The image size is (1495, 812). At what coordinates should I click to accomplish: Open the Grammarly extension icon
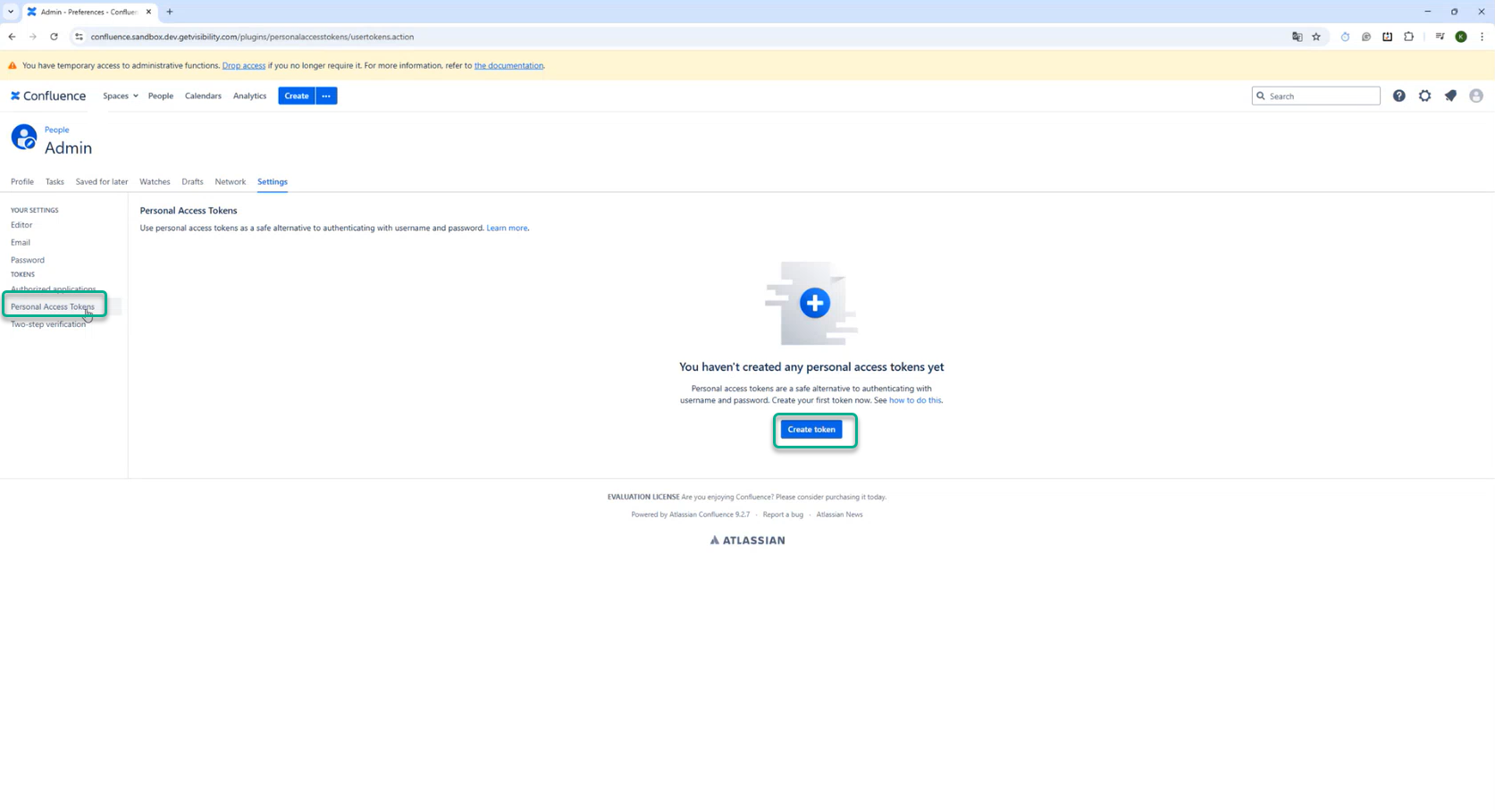pos(1365,37)
